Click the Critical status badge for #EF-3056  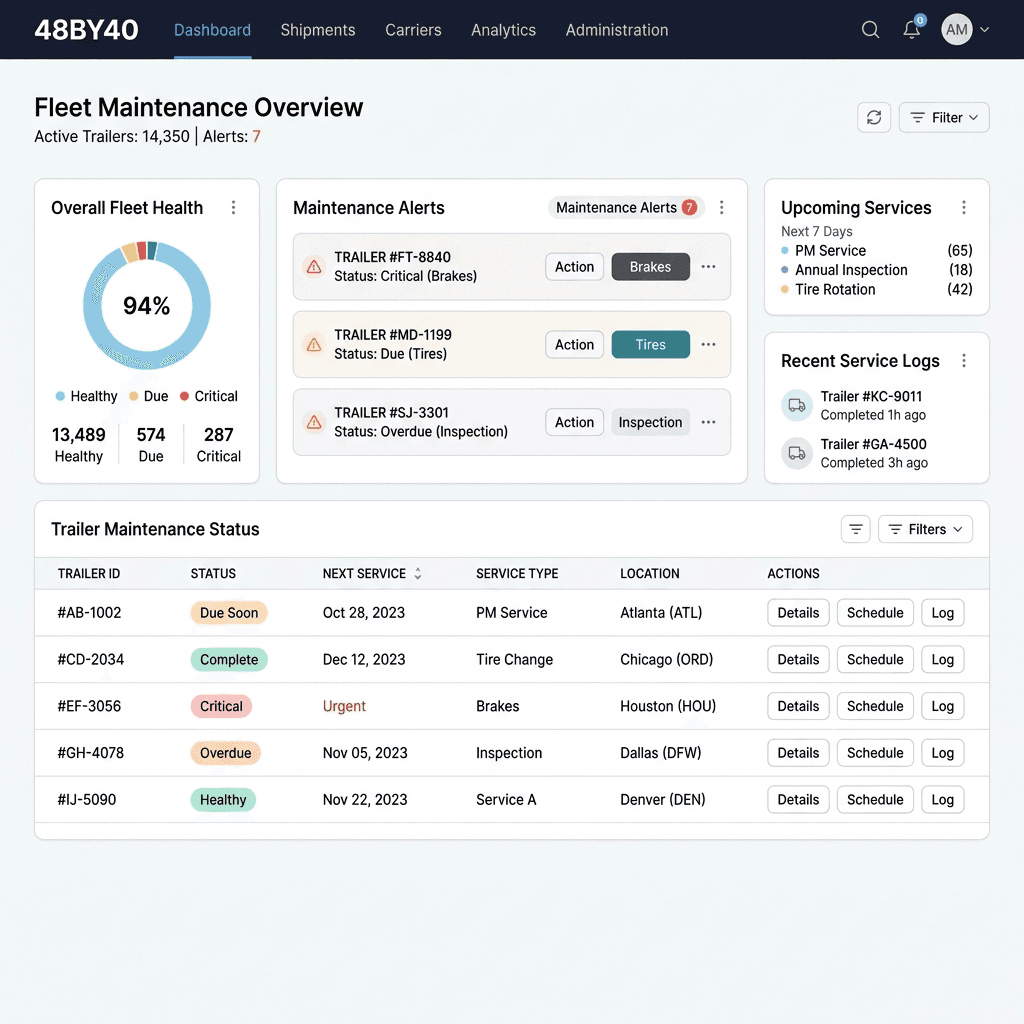tap(221, 706)
